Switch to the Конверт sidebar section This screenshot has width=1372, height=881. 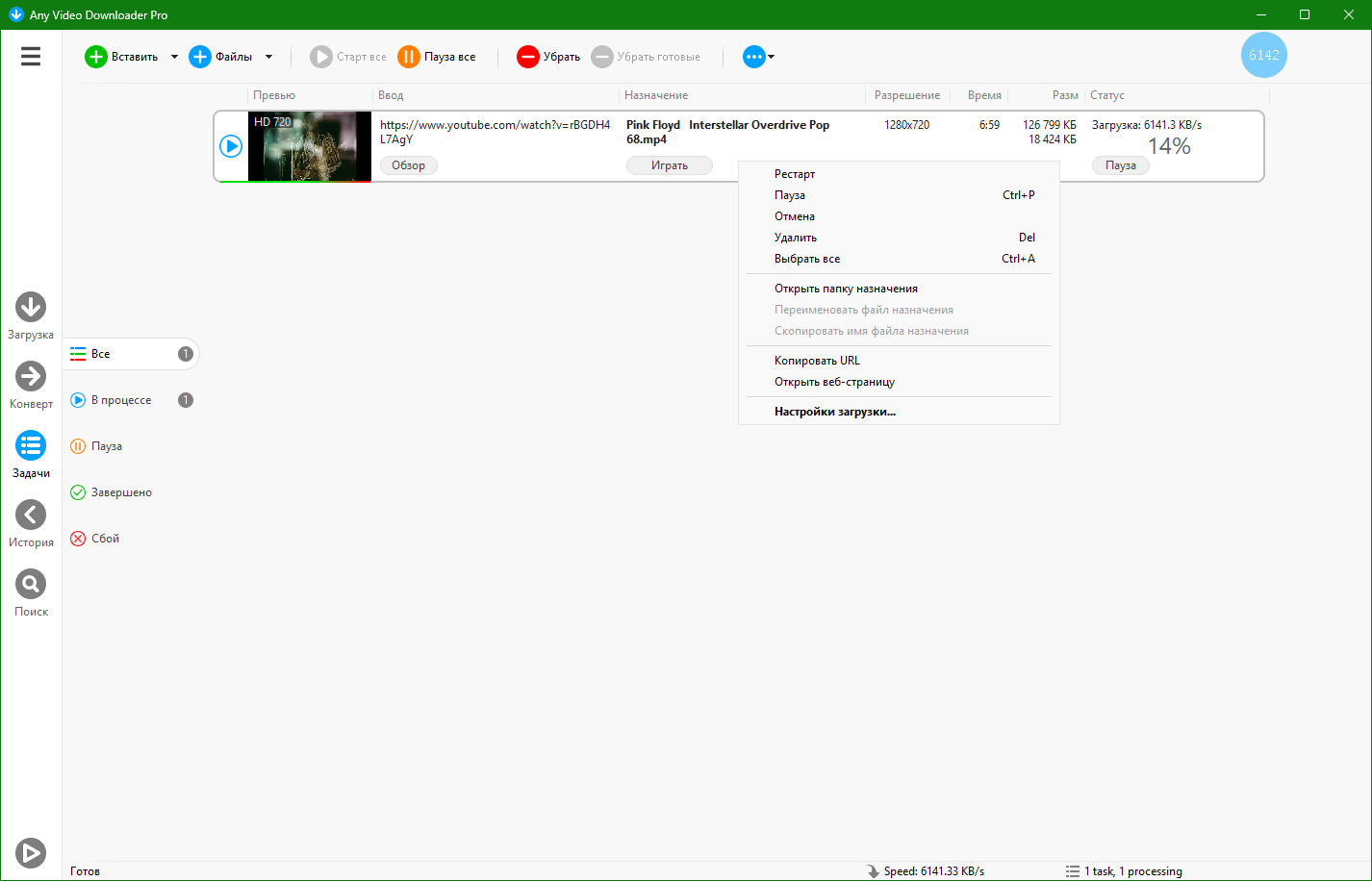pyautogui.click(x=31, y=376)
